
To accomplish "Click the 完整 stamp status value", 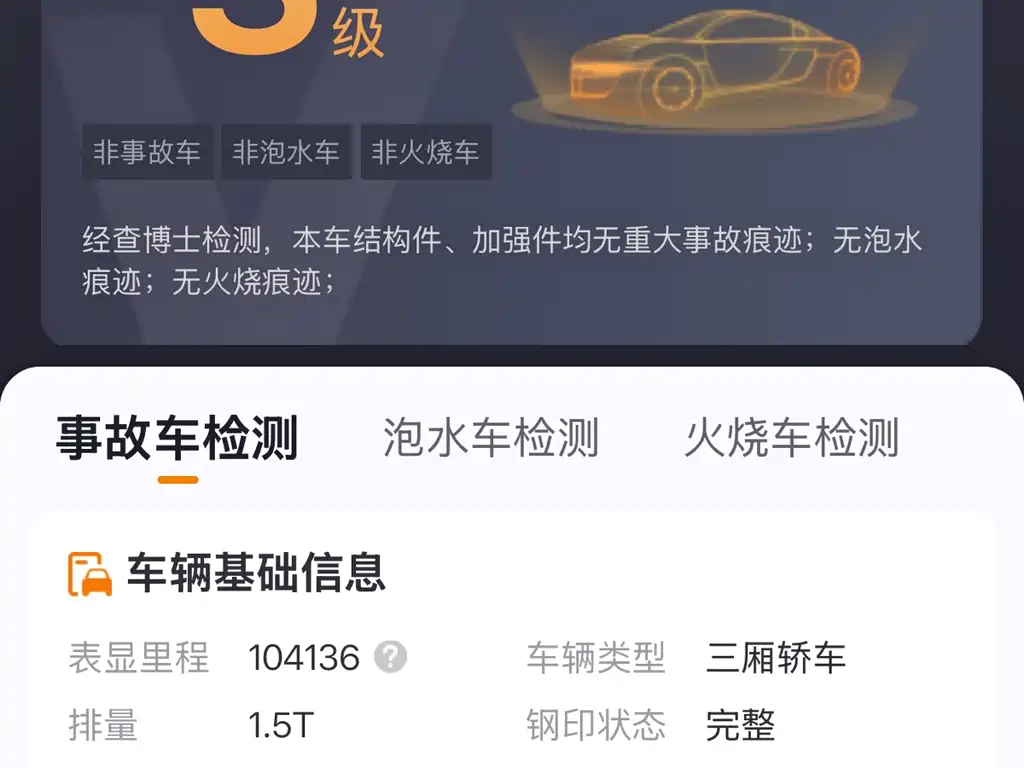I will (x=741, y=726).
